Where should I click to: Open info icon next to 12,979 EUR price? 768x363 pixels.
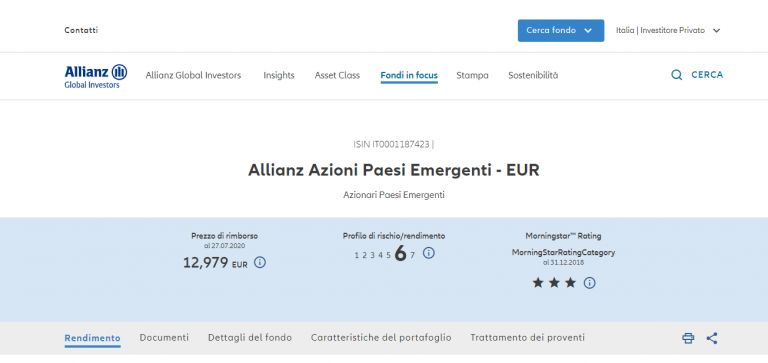[260, 263]
